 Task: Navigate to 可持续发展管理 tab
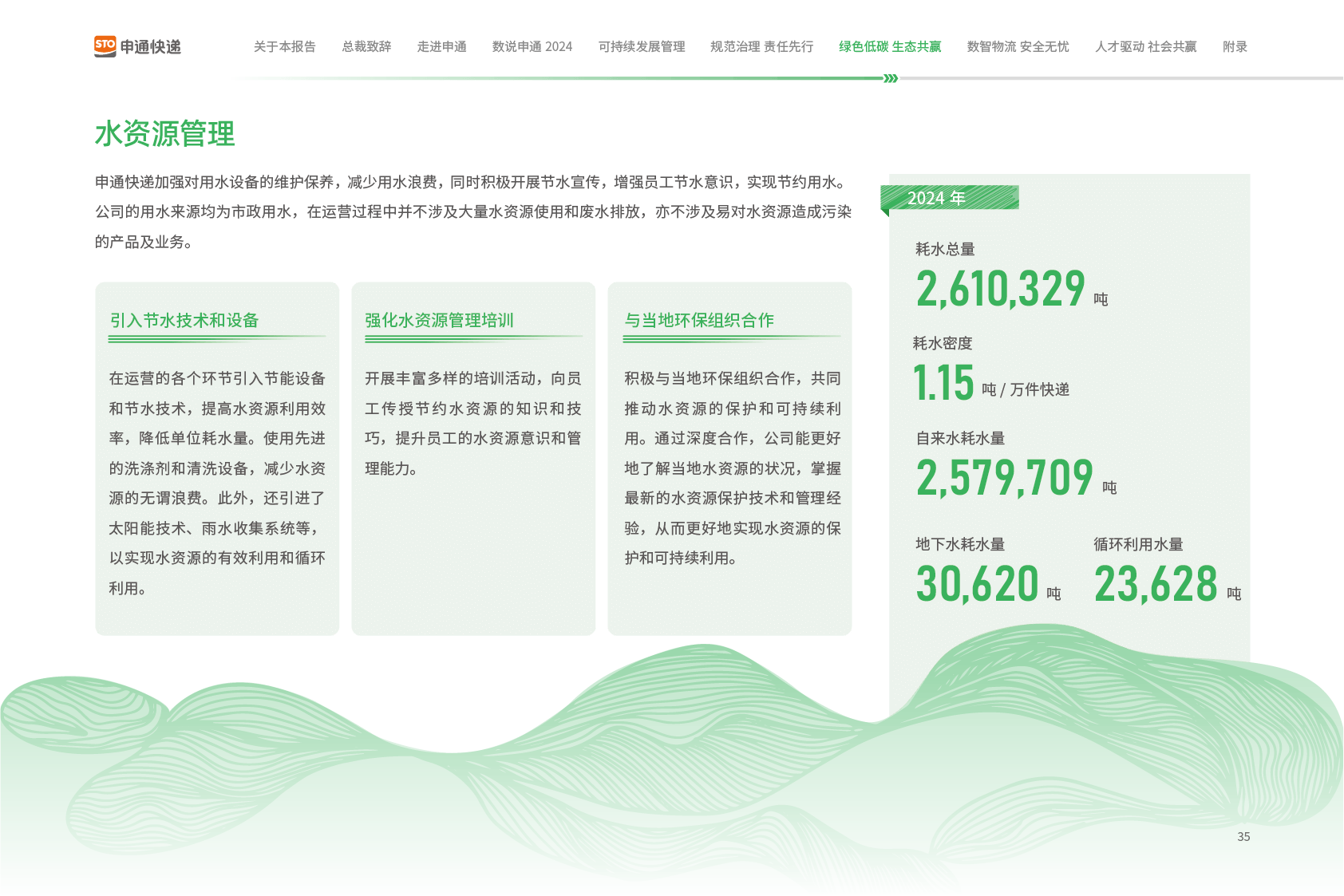(x=642, y=46)
